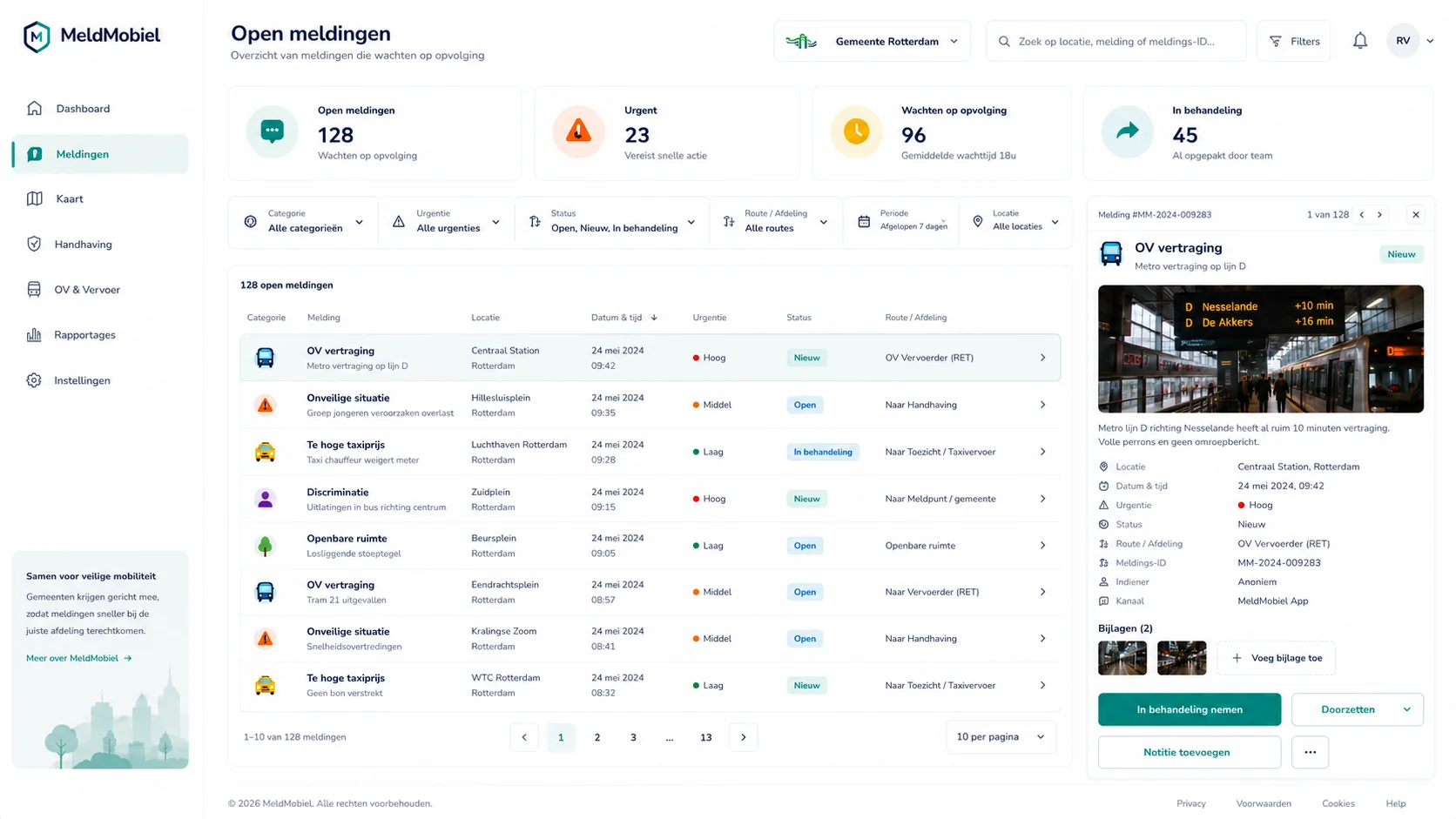This screenshot has height=819, width=1456.
Task: Follow the Meer over MeldMobiel link
Action: (x=79, y=658)
